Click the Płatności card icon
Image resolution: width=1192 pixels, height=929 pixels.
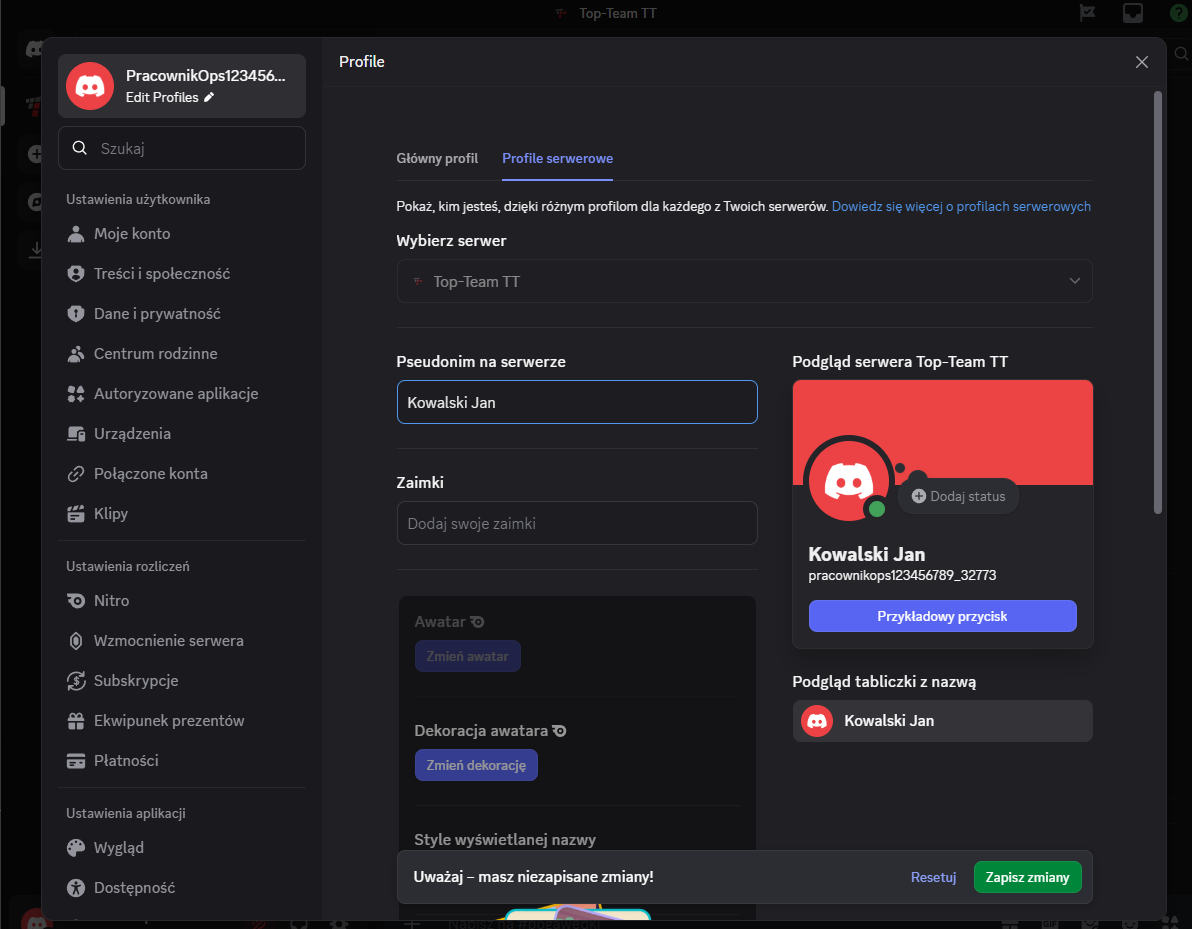[76, 761]
